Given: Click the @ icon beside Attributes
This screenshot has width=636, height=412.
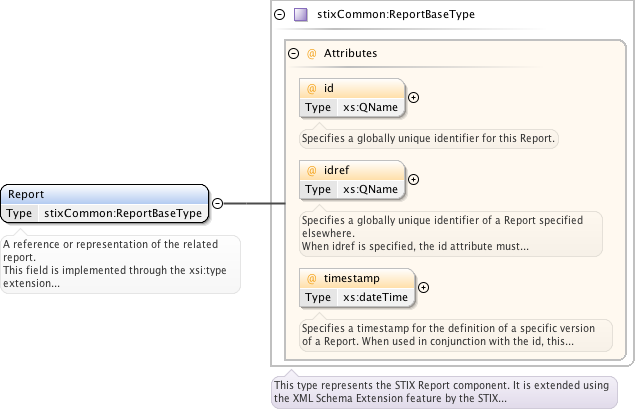Looking at the screenshot, I should click(311, 53).
